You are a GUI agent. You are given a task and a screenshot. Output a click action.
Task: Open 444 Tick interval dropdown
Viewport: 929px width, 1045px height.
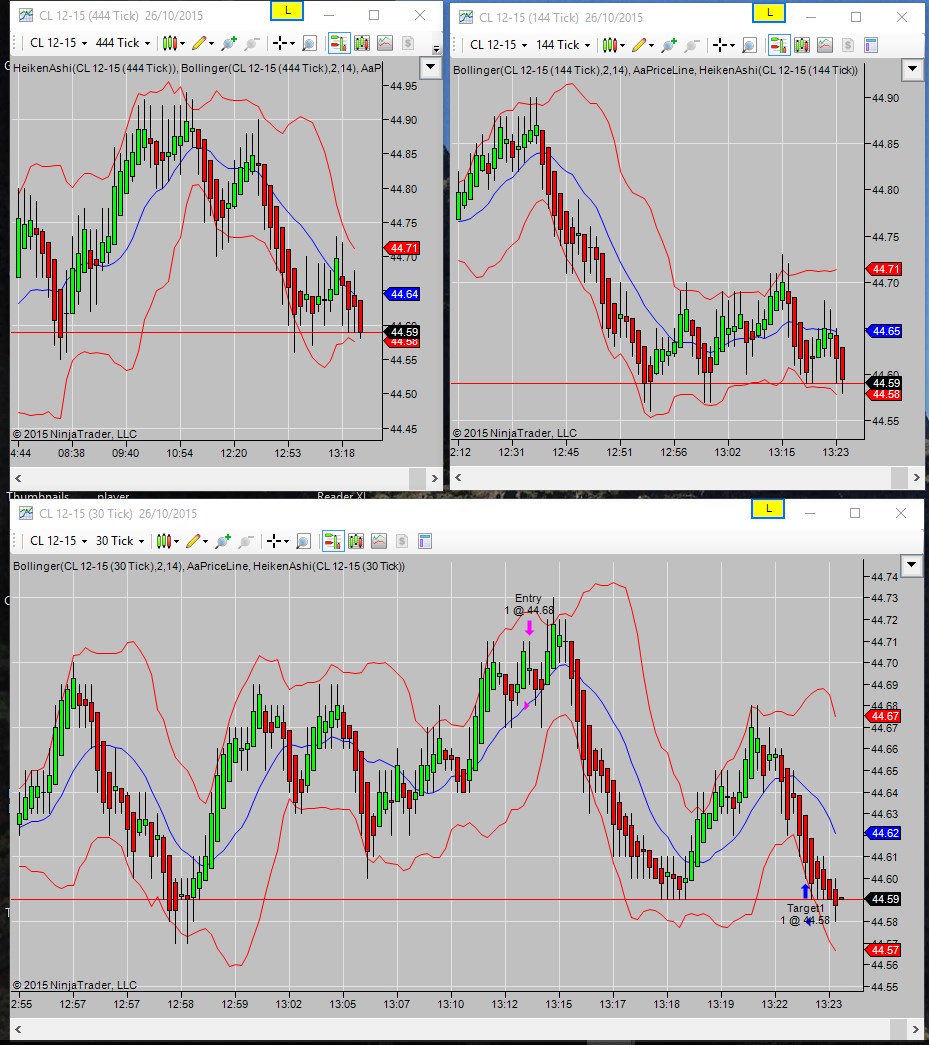(x=123, y=43)
